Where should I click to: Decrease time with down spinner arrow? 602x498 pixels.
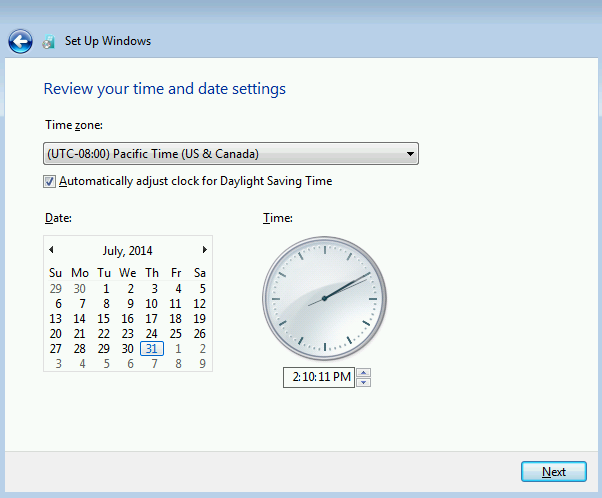pos(364,382)
